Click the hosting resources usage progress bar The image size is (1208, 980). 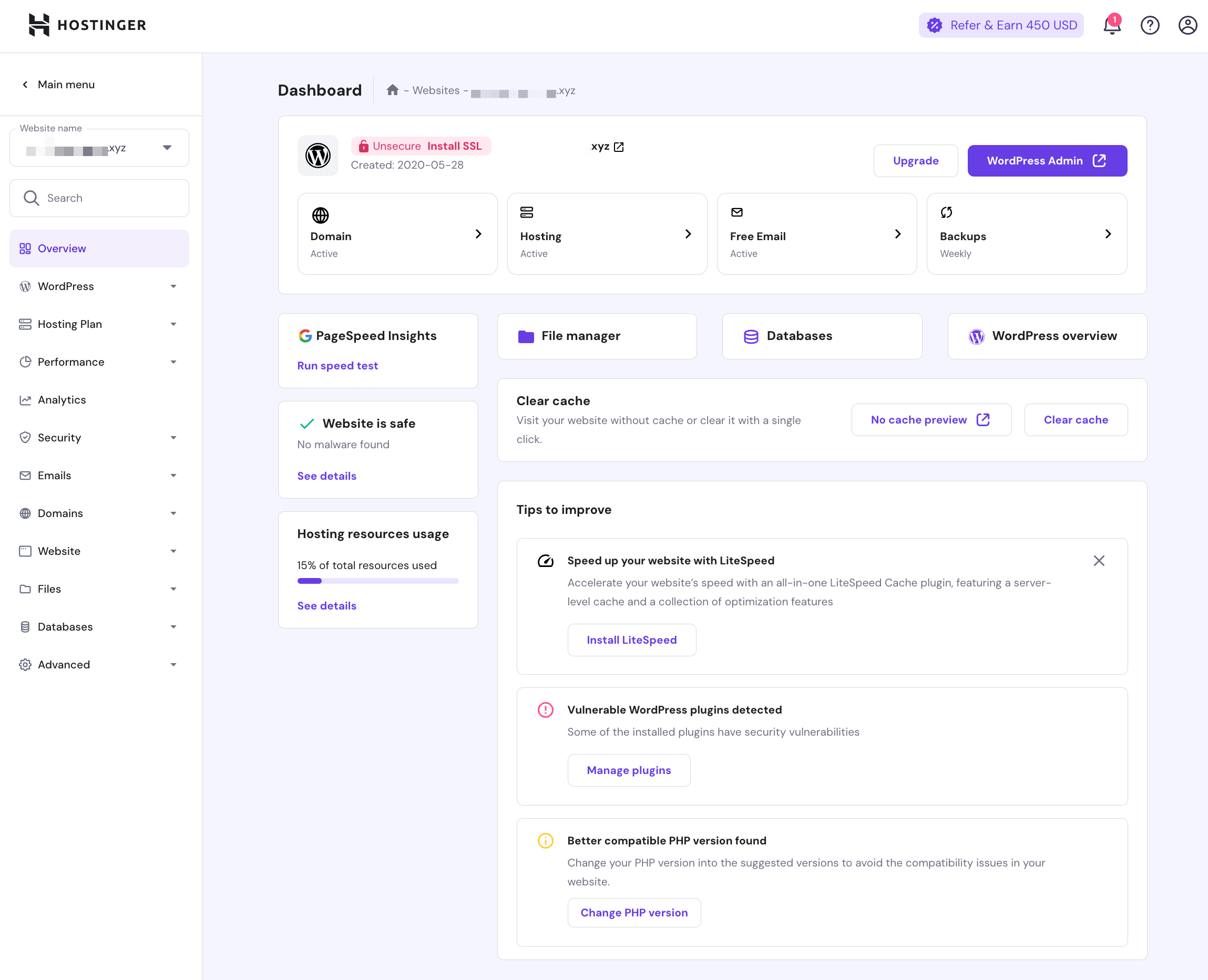377,581
